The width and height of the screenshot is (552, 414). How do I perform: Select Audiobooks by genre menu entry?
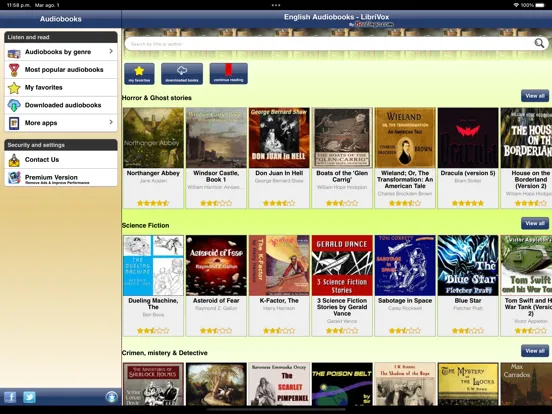tap(61, 52)
